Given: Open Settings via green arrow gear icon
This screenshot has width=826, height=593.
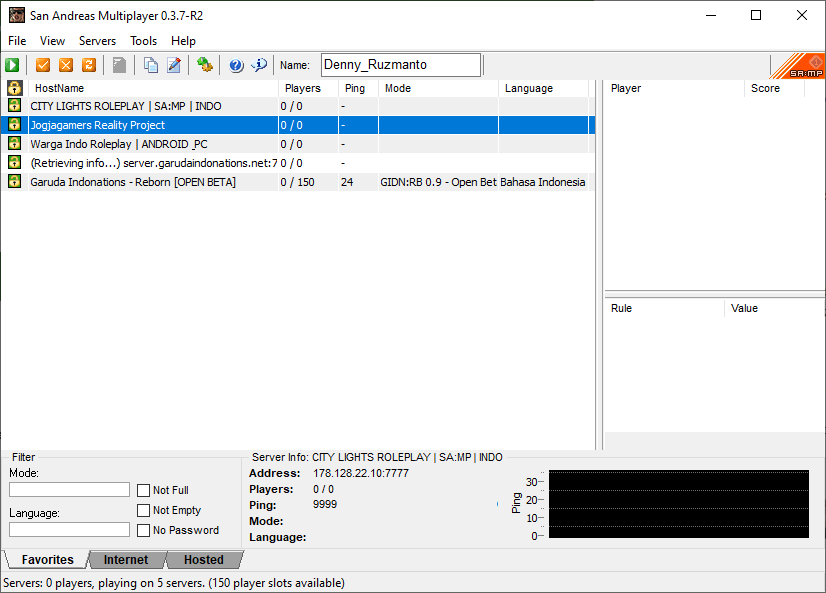Looking at the screenshot, I should click(204, 65).
